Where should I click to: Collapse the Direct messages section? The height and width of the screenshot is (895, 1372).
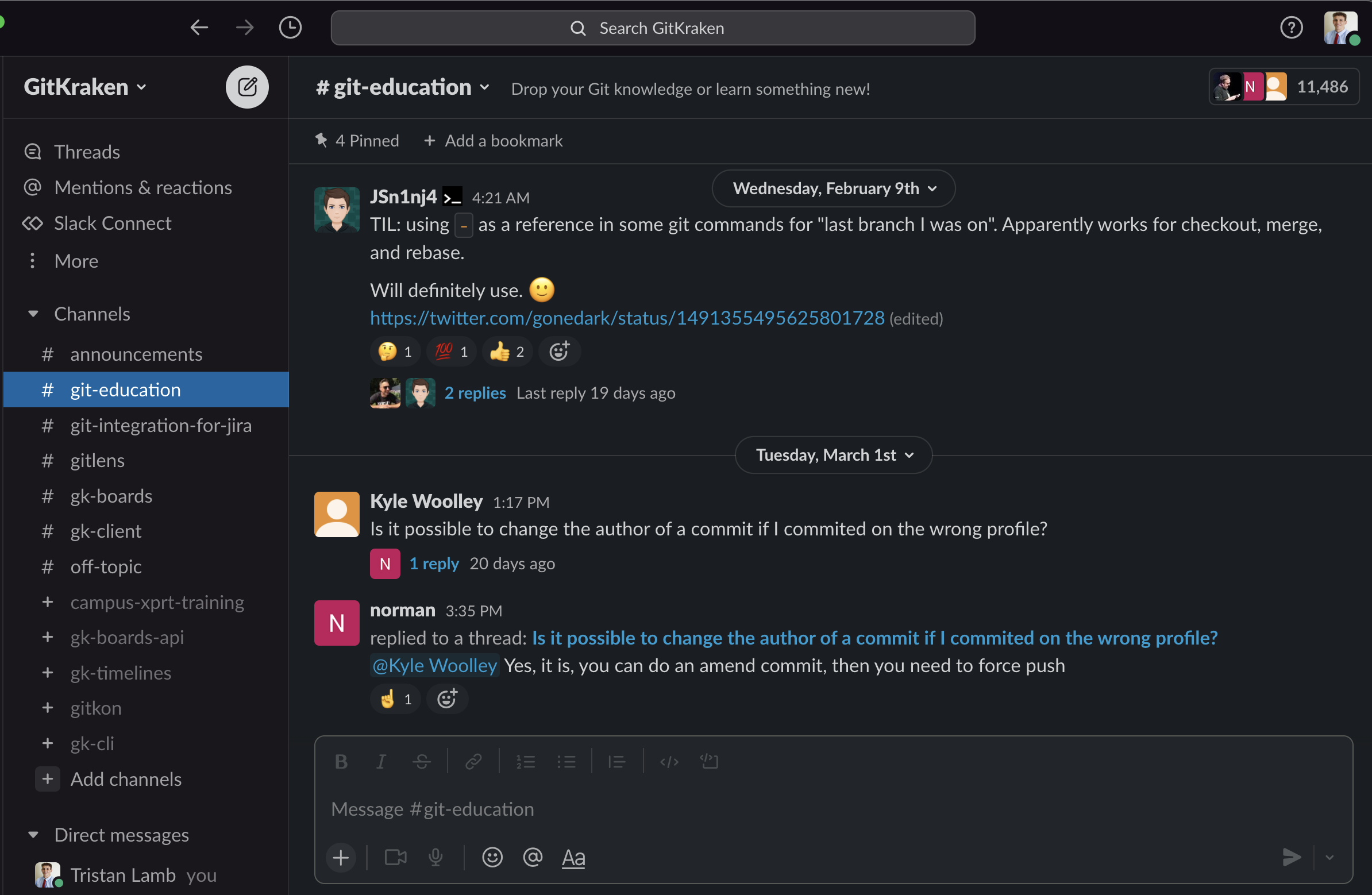click(x=33, y=835)
